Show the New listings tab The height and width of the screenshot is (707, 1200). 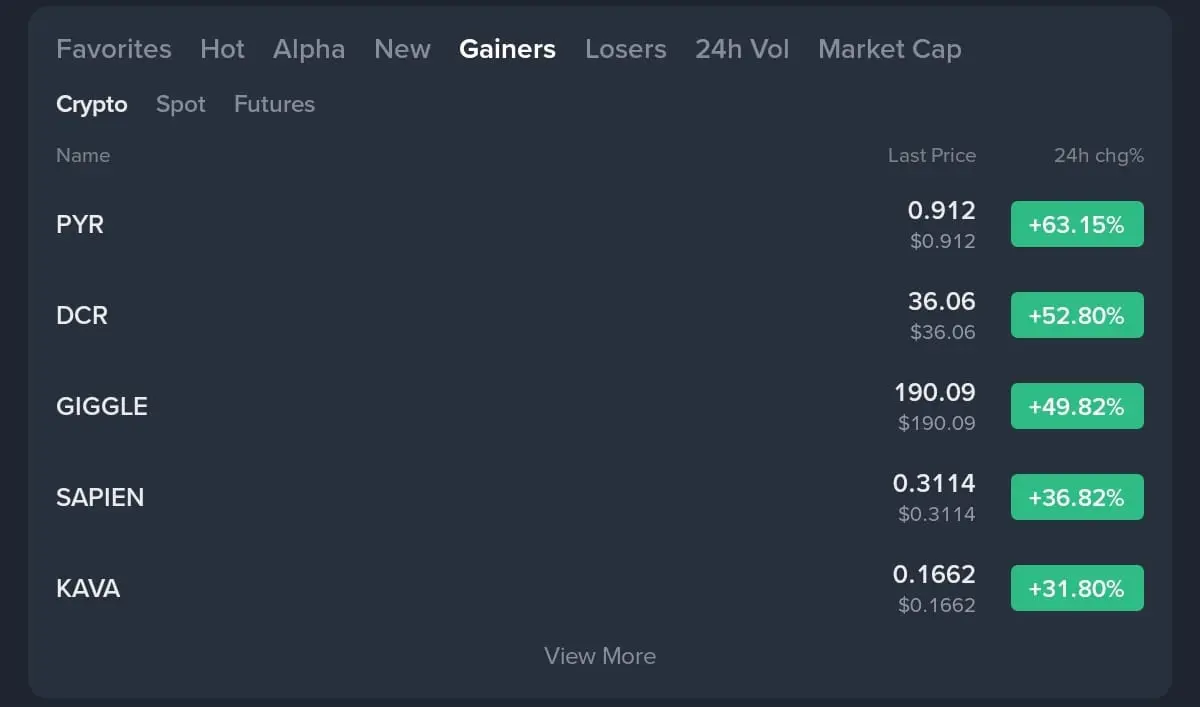tap(402, 49)
